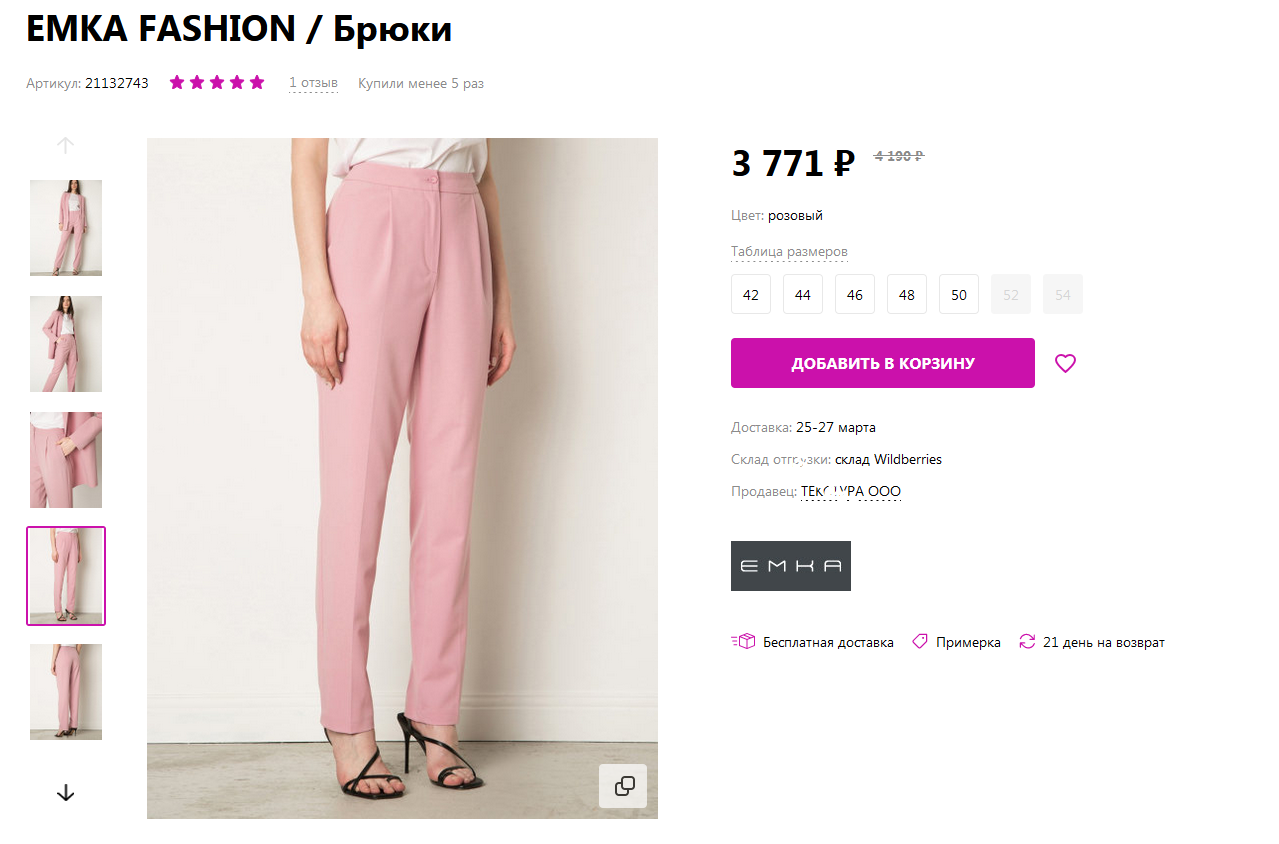Screen dimensions: 1279x844
Task: Show first thumbnail of full suit
Action: (66, 228)
